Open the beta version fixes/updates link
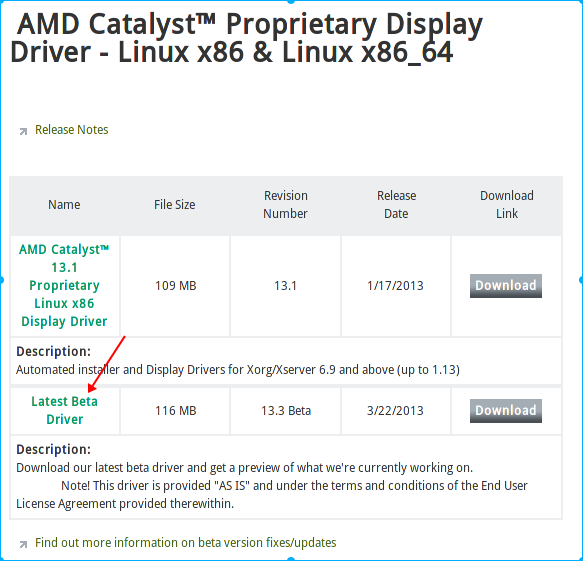The image size is (583, 561). coord(186,543)
